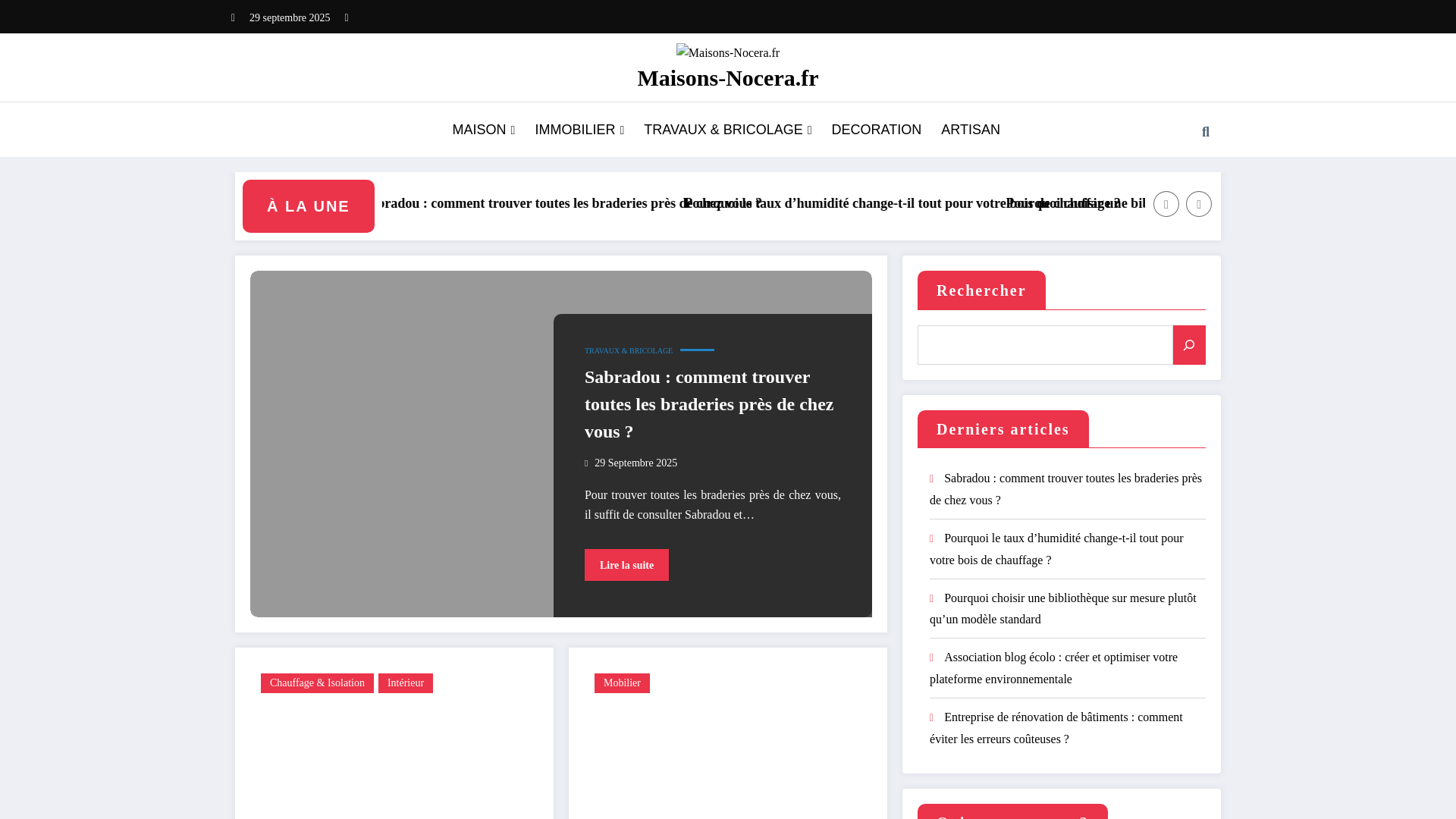Open the Sabradou featured article headline

coord(708,404)
